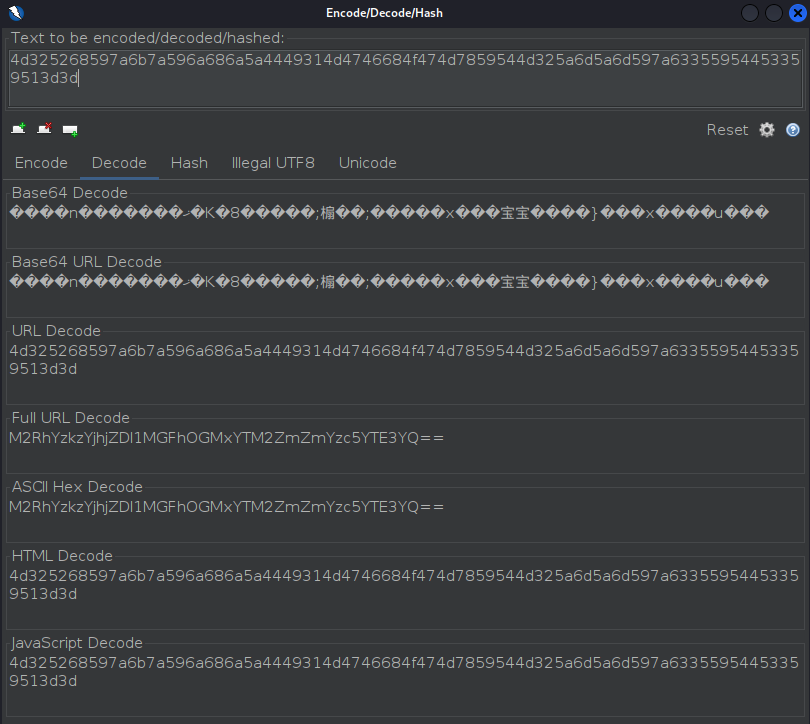Click the ZAP logo in the title bar
The height and width of the screenshot is (724, 810).
[14, 13]
